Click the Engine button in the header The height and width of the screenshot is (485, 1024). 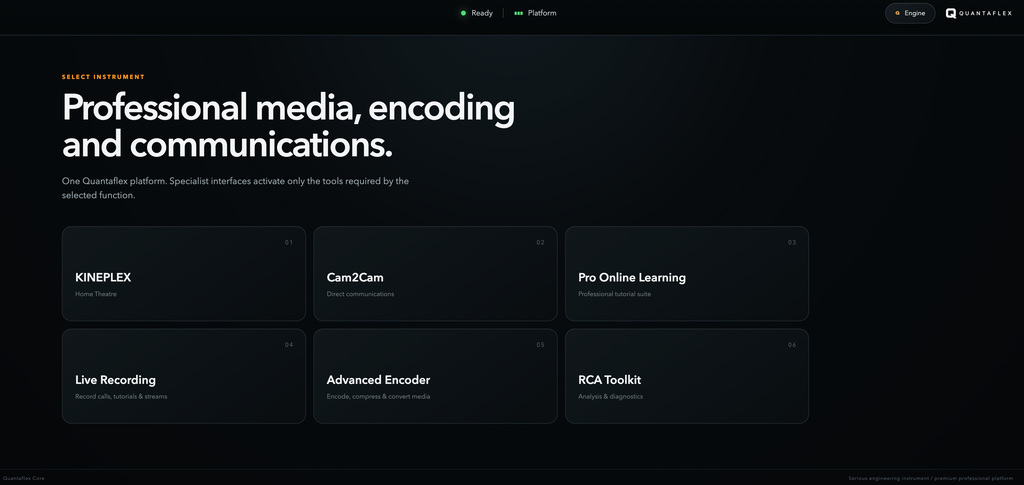tap(910, 13)
